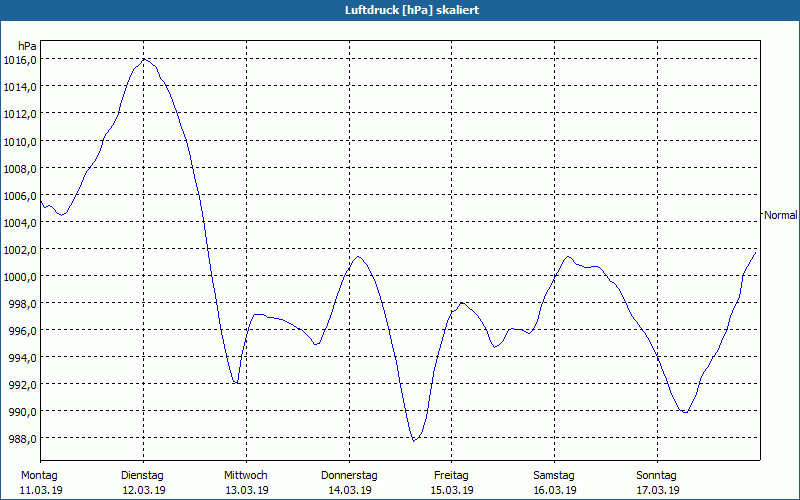
Task: Select the 'Montag' day label
Action: point(39,476)
